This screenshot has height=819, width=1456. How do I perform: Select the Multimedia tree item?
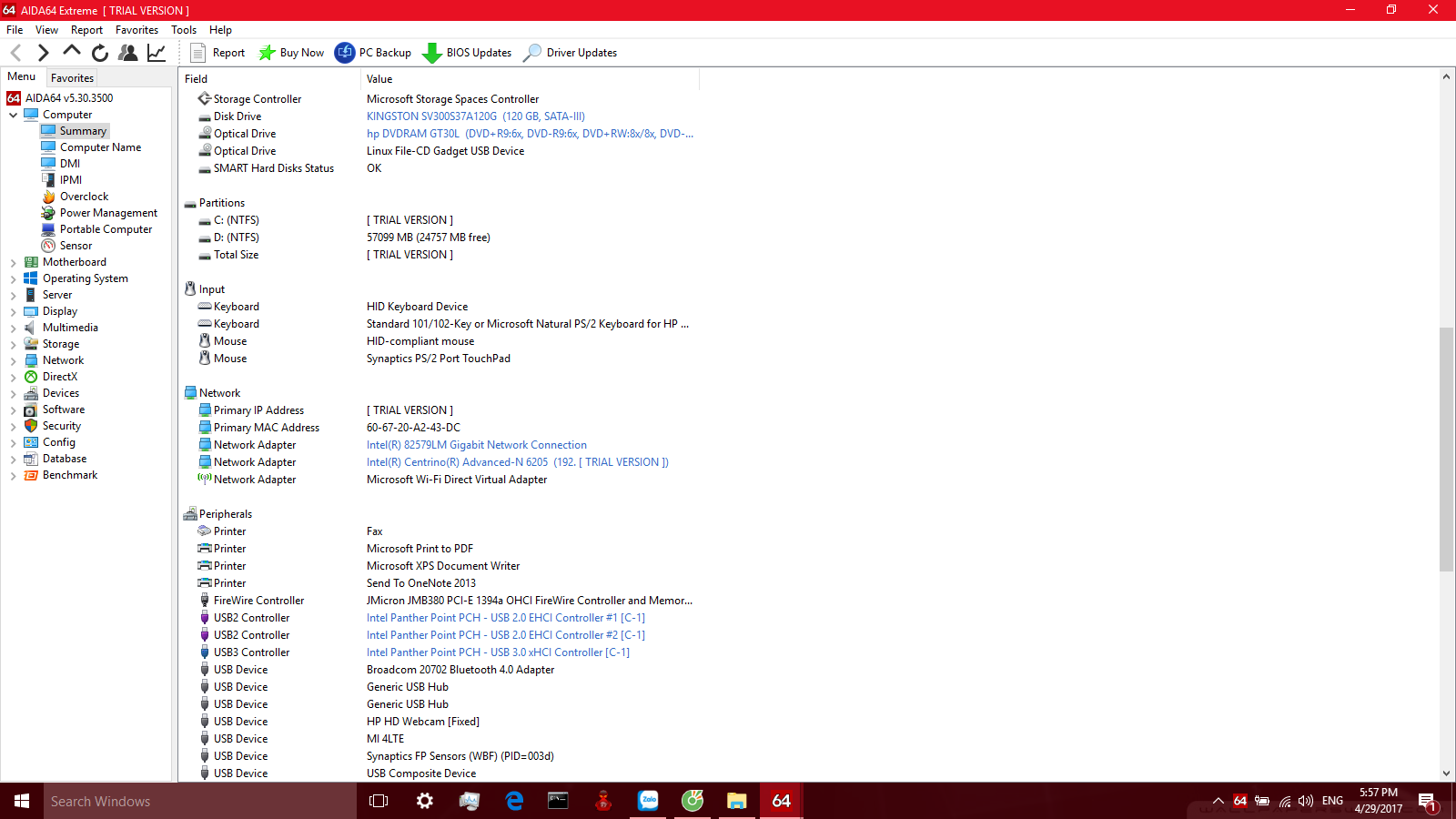(x=70, y=328)
